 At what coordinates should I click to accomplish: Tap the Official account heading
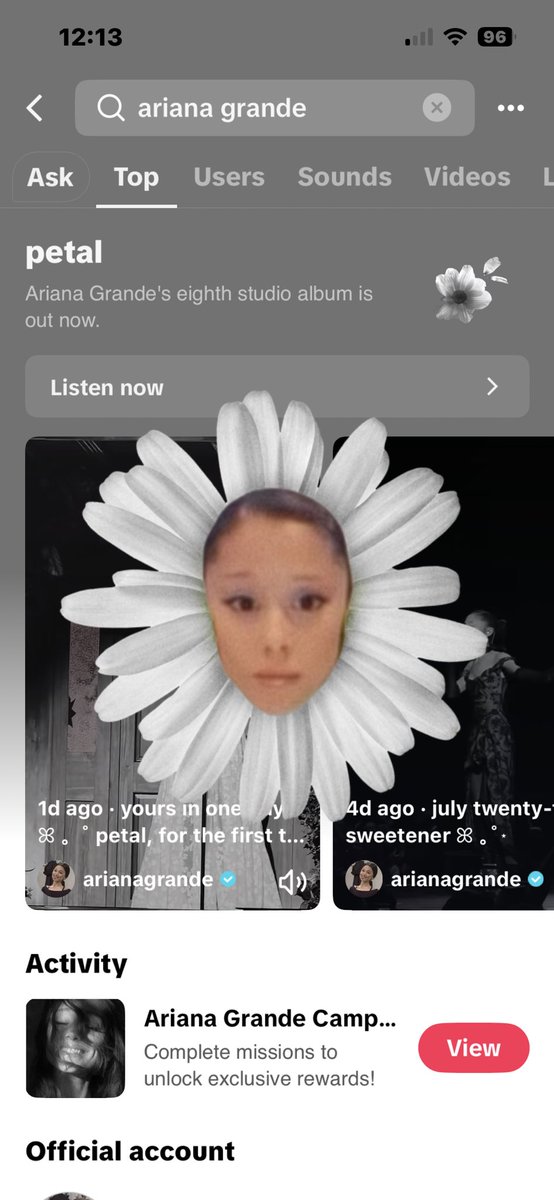pyautogui.click(x=130, y=1151)
